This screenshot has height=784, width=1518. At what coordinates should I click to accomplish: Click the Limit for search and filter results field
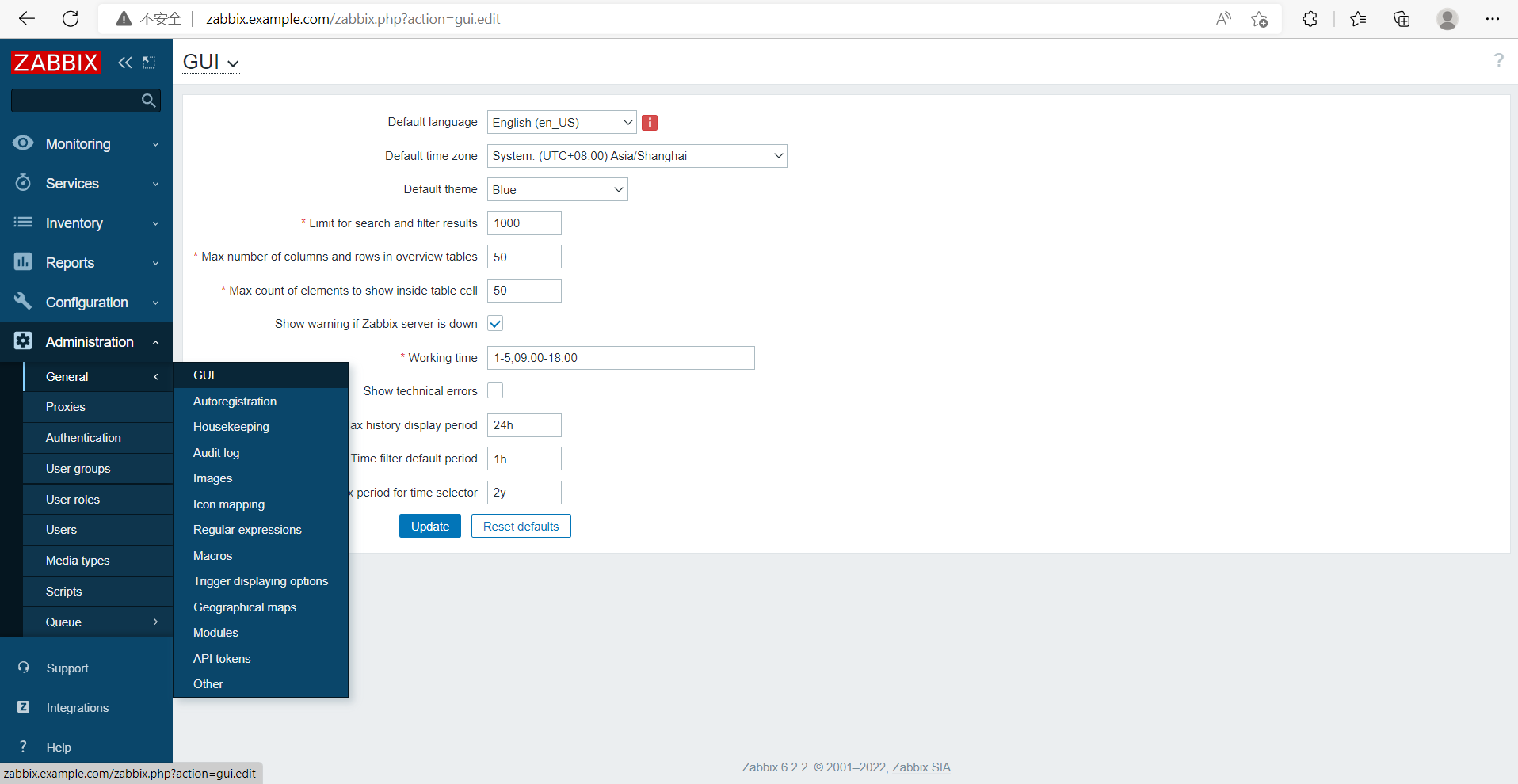[x=524, y=223]
